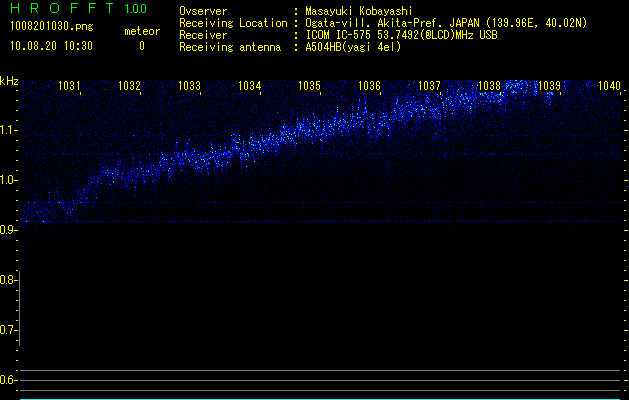Click the 1032 time axis marker
The width and height of the screenshot is (629, 400).
tap(130, 85)
